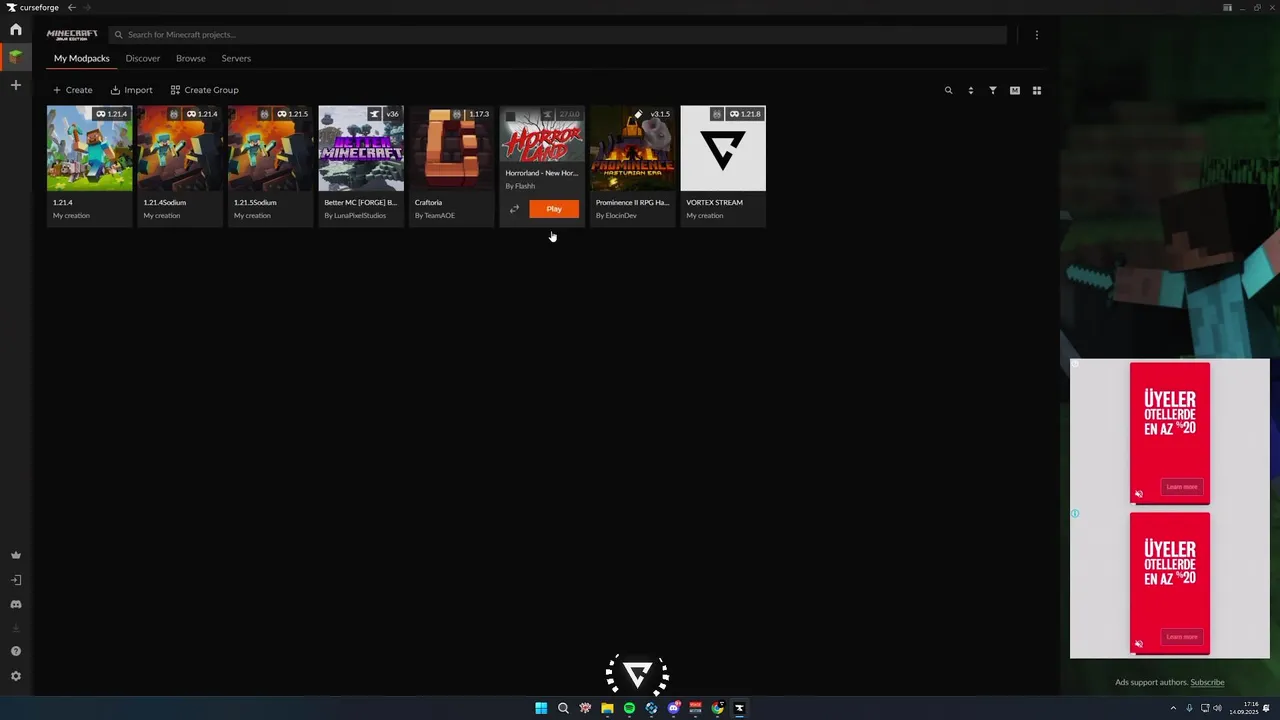Image resolution: width=1280 pixels, height=720 pixels.
Task: Add a new game with sidebar plus icon
Action: tap(15, 86)
